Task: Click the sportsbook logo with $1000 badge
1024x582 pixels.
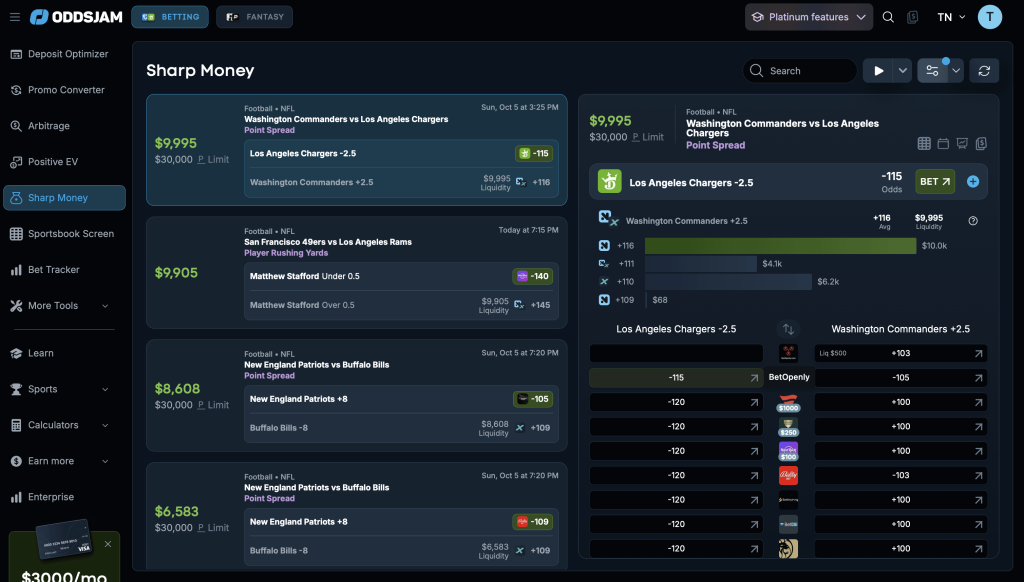Action: tap(788, 402)
